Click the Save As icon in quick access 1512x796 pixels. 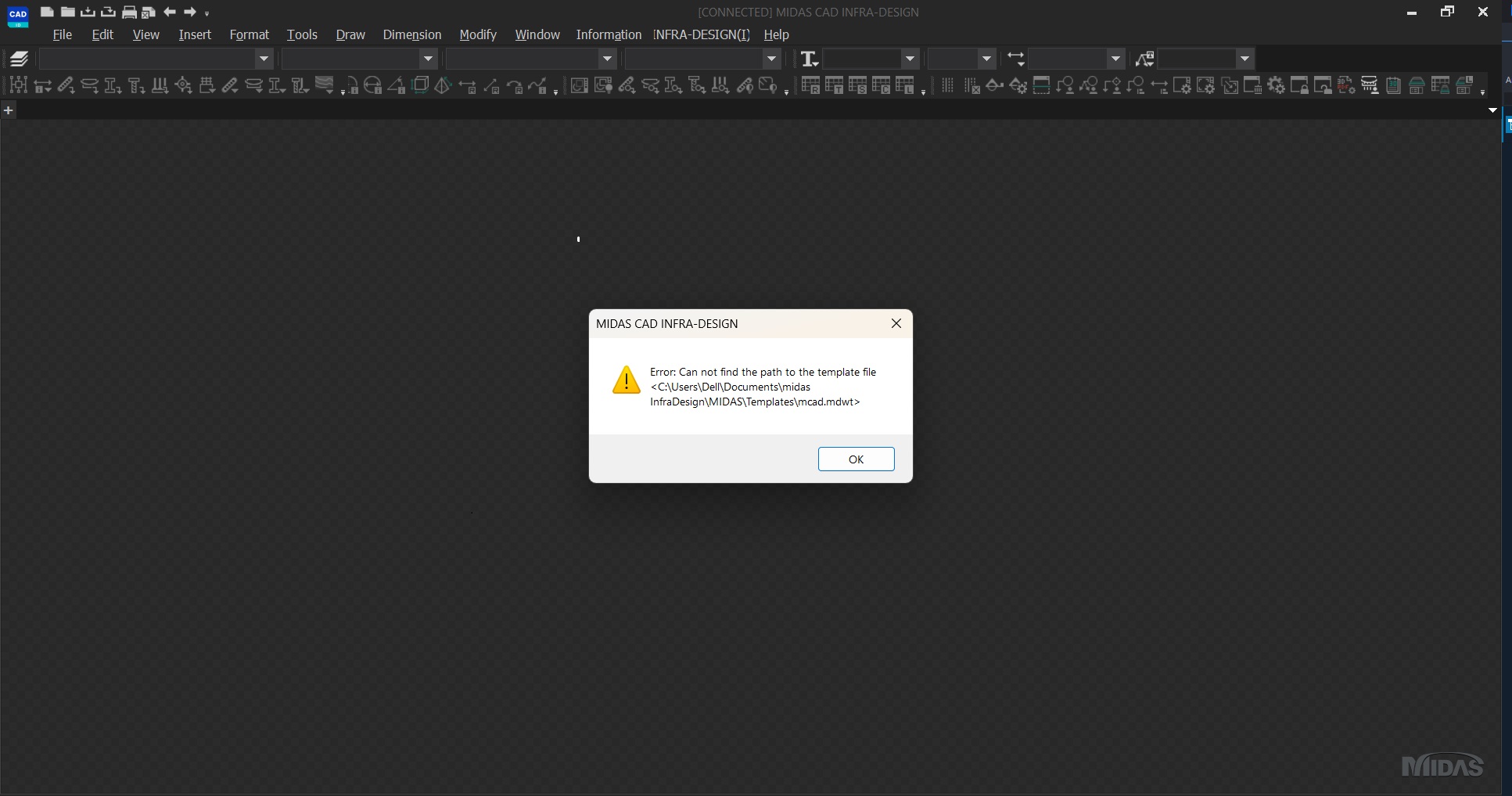pos(109,12)
